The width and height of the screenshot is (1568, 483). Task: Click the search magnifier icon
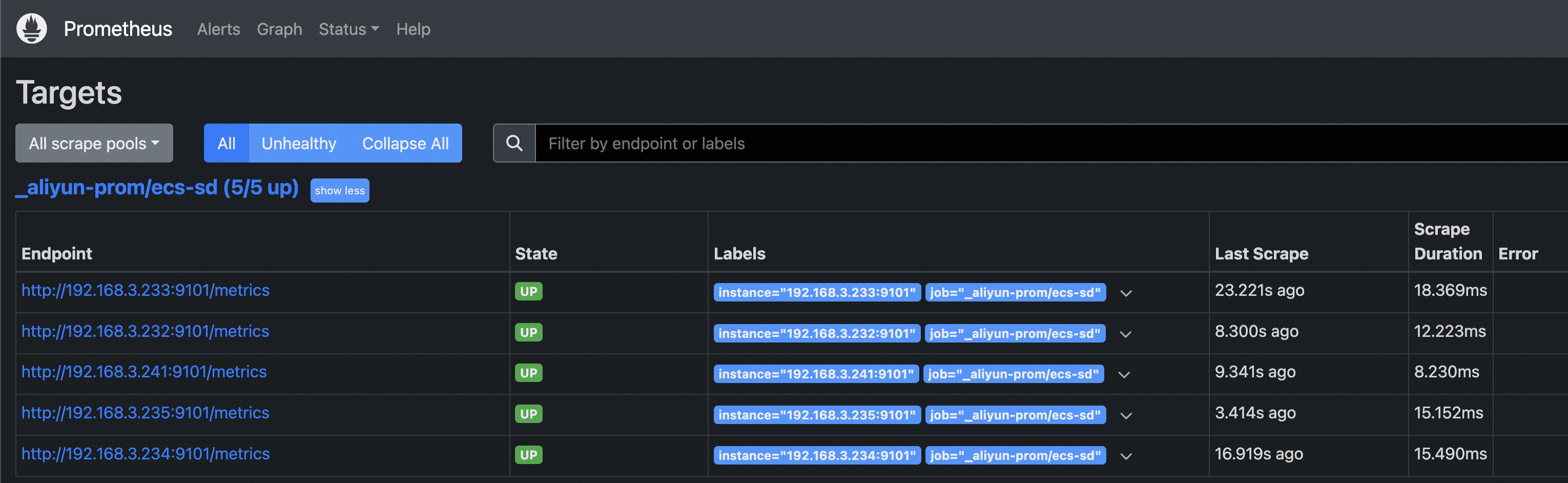tap(514, 143)
